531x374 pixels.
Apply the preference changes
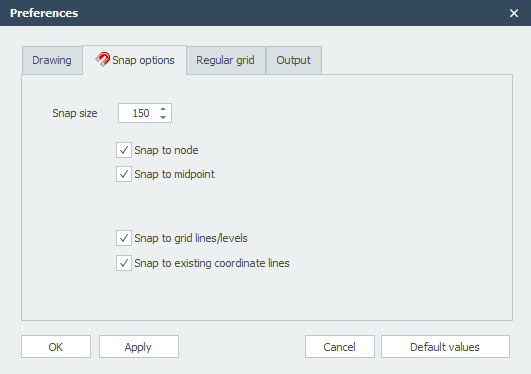tap(139, 347)
